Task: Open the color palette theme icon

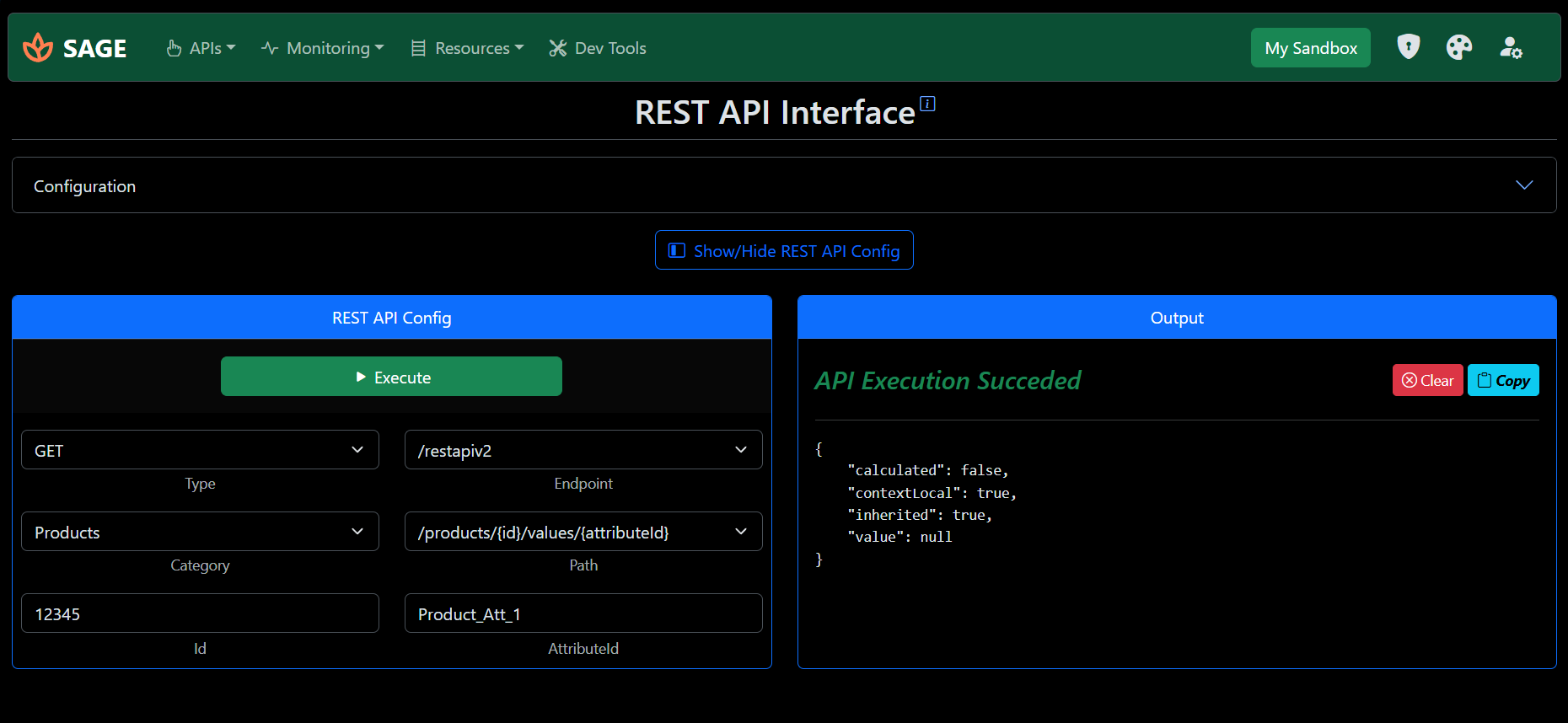Action: 1459,47
